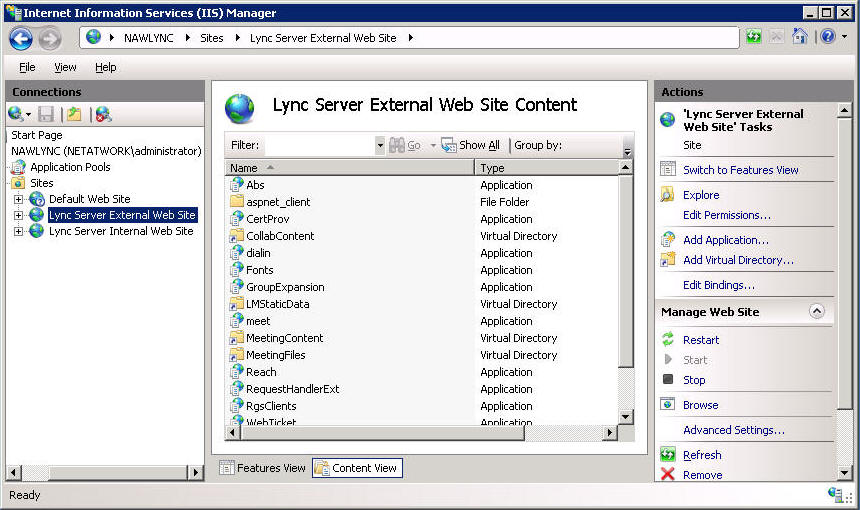This screenshot has width=860, height=510.
Task: Click the Abs application icon
Action: click(x=236, y=185)
